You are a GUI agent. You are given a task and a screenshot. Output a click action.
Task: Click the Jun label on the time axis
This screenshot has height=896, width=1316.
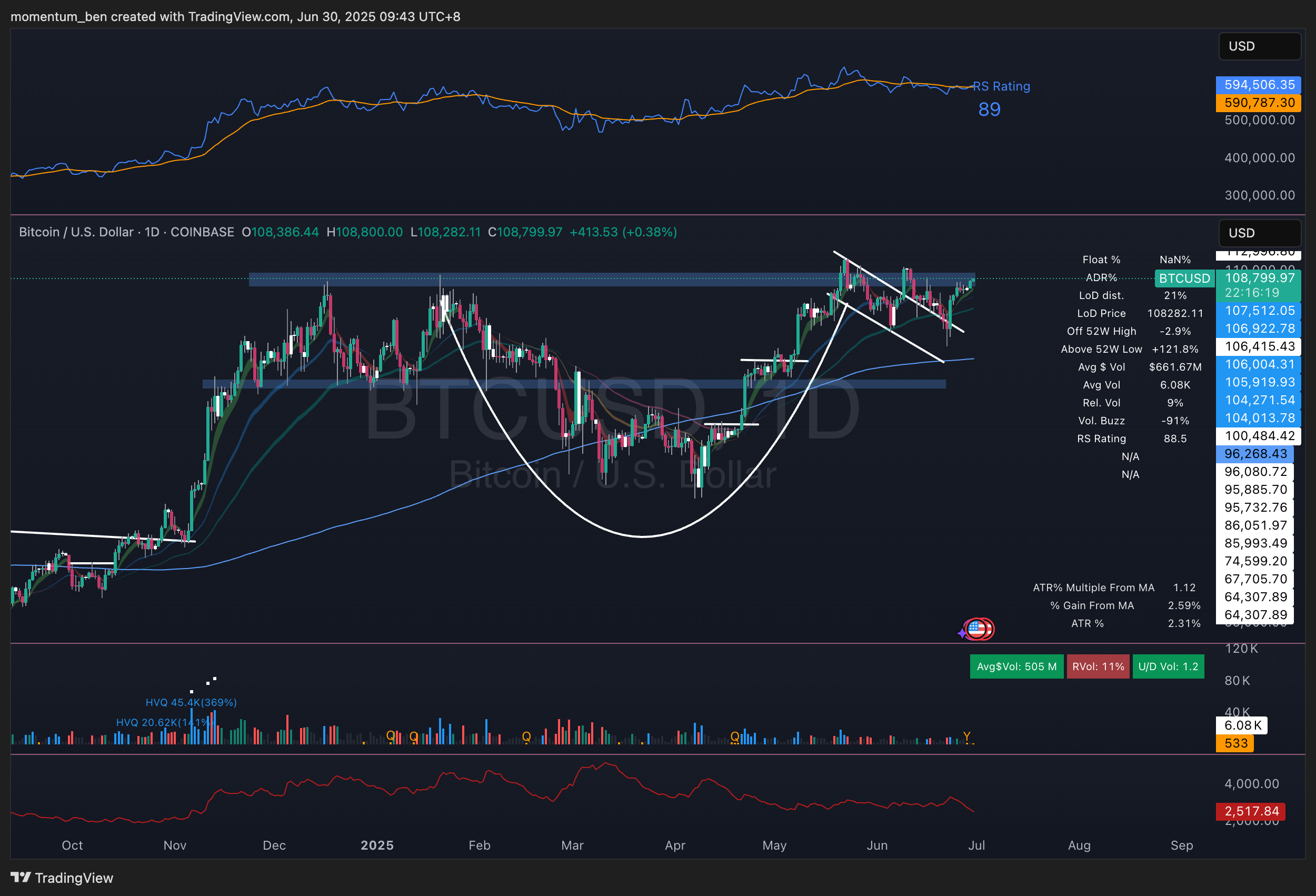(876, 845)
